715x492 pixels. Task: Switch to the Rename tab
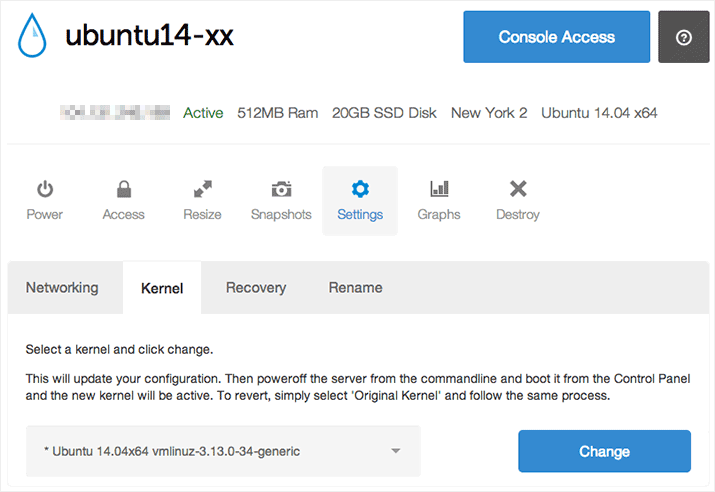pos(355,288)
